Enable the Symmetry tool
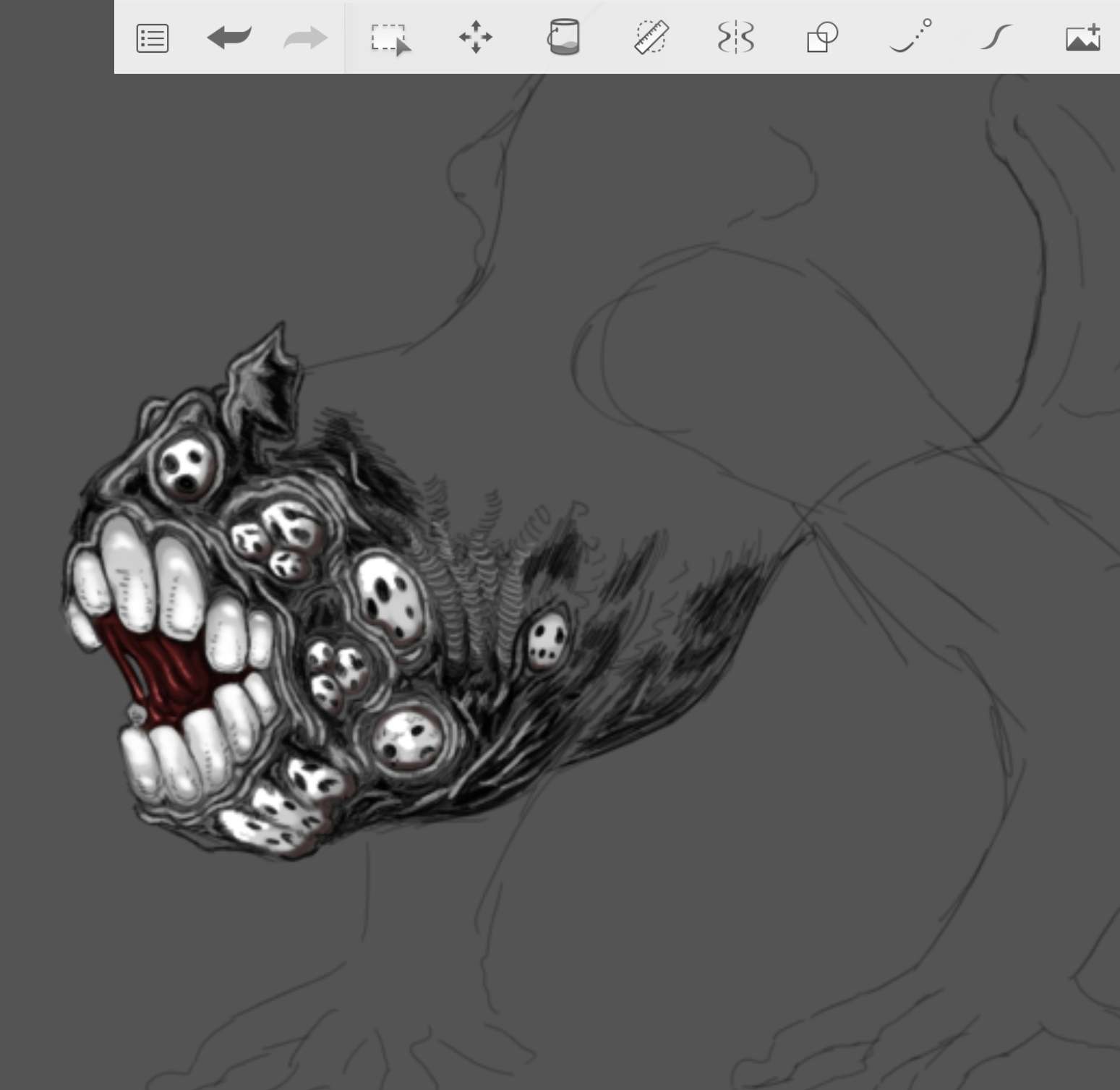1120x1090 pixels. coord(736,38)
